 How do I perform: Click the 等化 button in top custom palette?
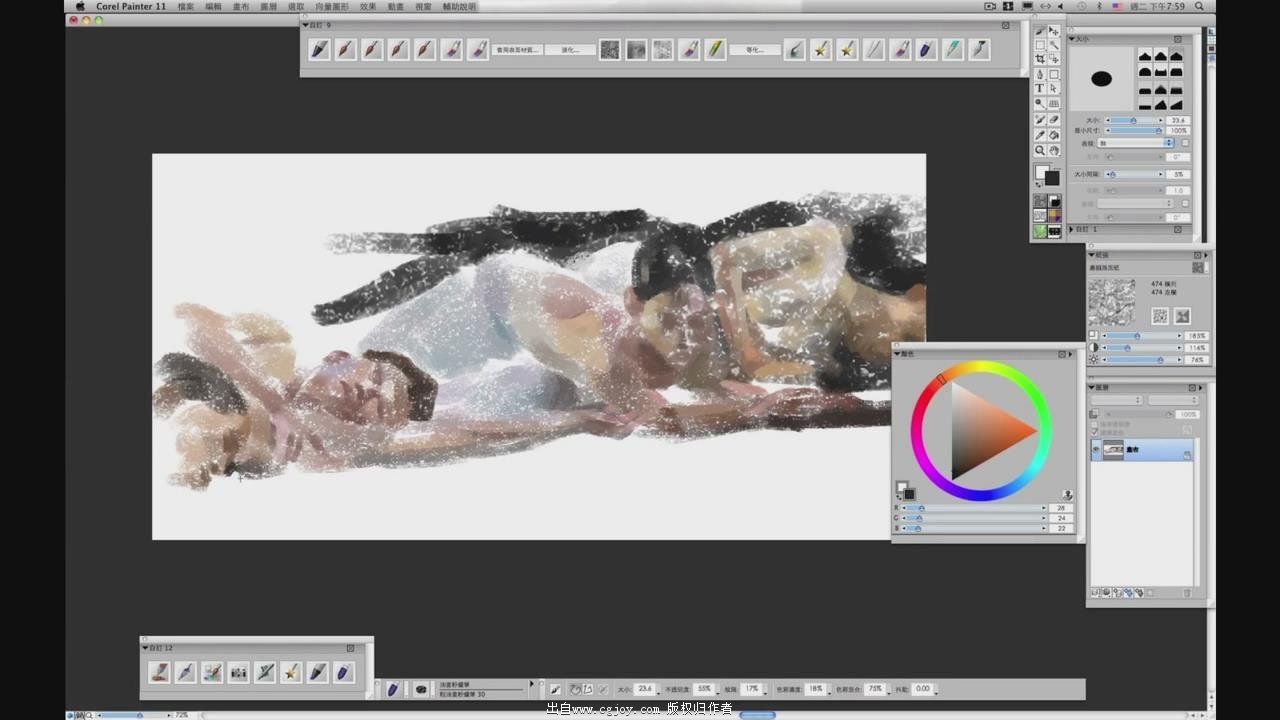coord(755,49)
